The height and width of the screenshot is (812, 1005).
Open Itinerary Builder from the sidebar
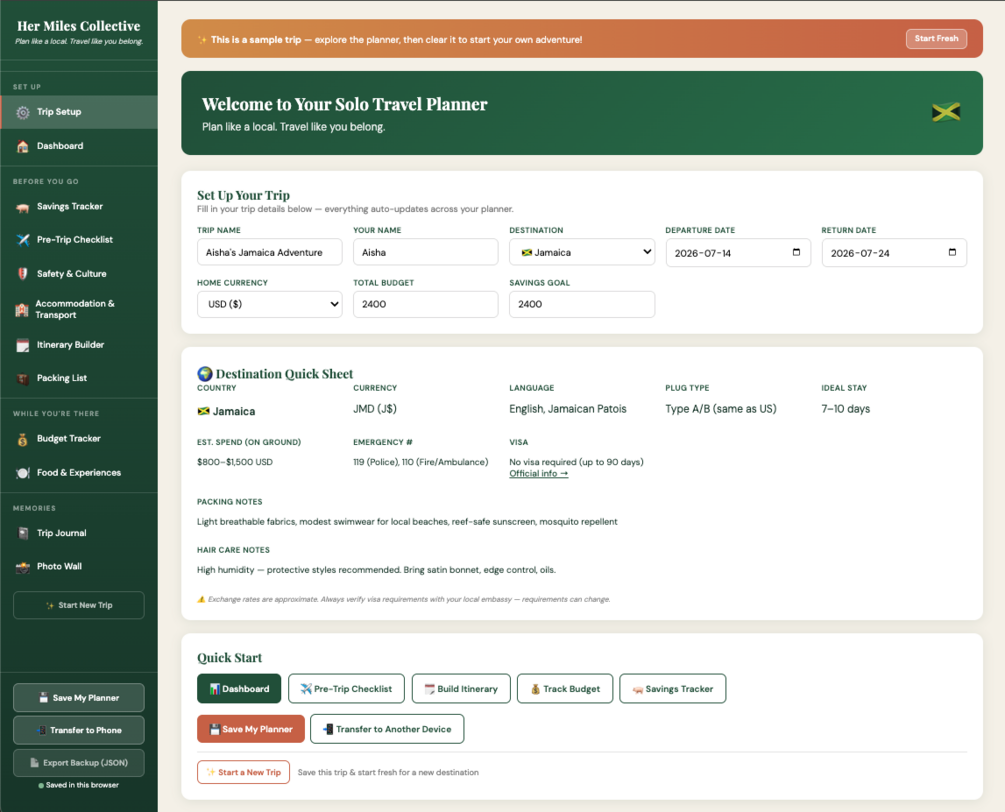[x=79, y=345]
